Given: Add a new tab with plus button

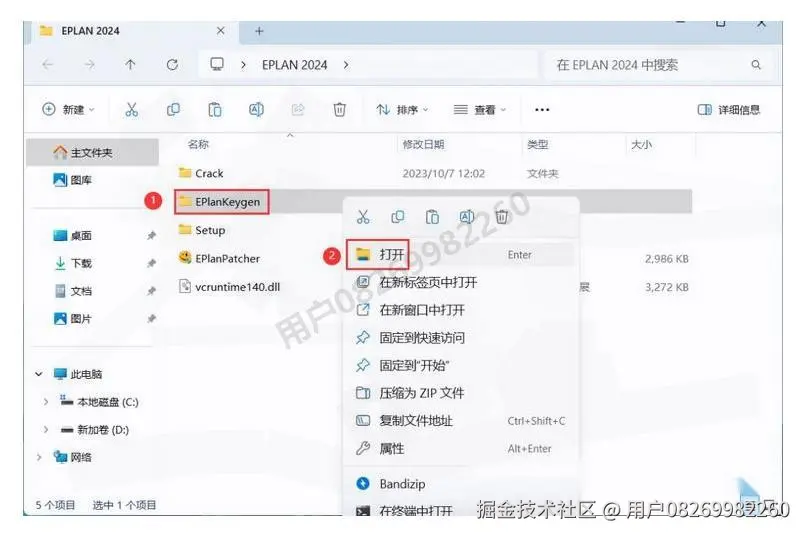Looking at the screenshot, I should click(x=259, y=31).
